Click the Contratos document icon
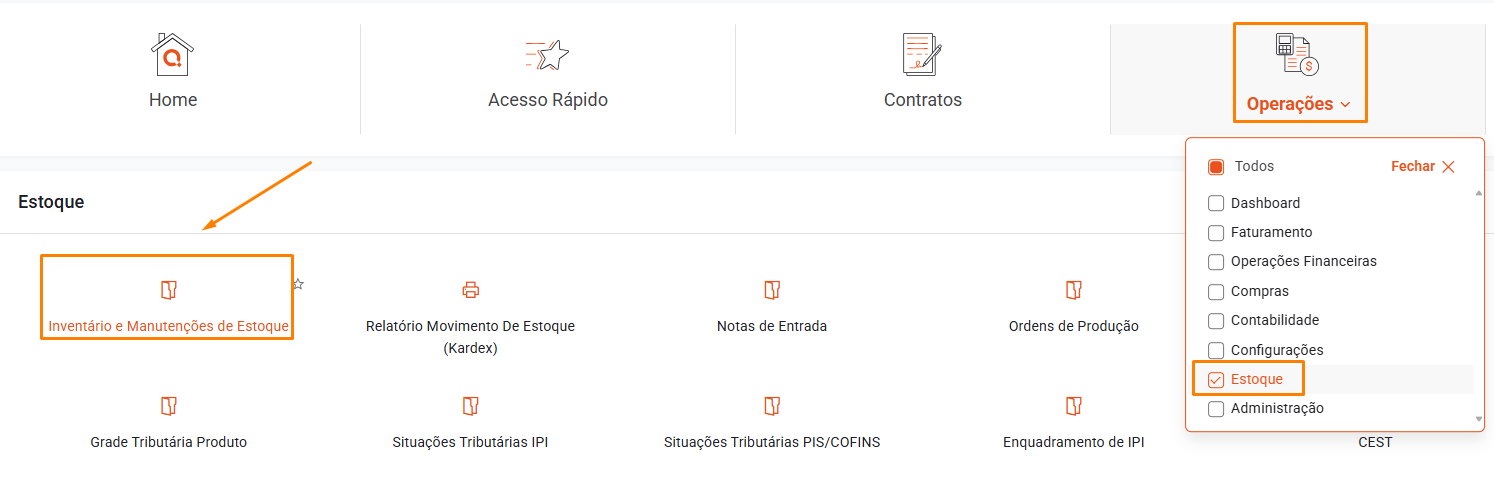Image resolution: width=1494 pixels, height=491 pixels. [x=922, y=54]
